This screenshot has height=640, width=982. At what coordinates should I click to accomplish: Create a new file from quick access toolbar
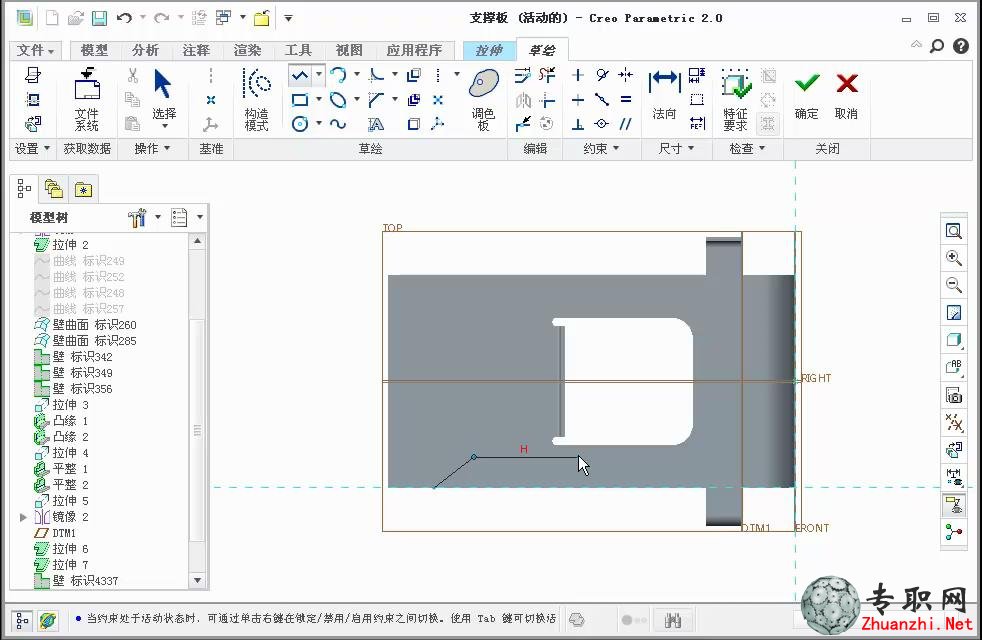tap(52, 18)
